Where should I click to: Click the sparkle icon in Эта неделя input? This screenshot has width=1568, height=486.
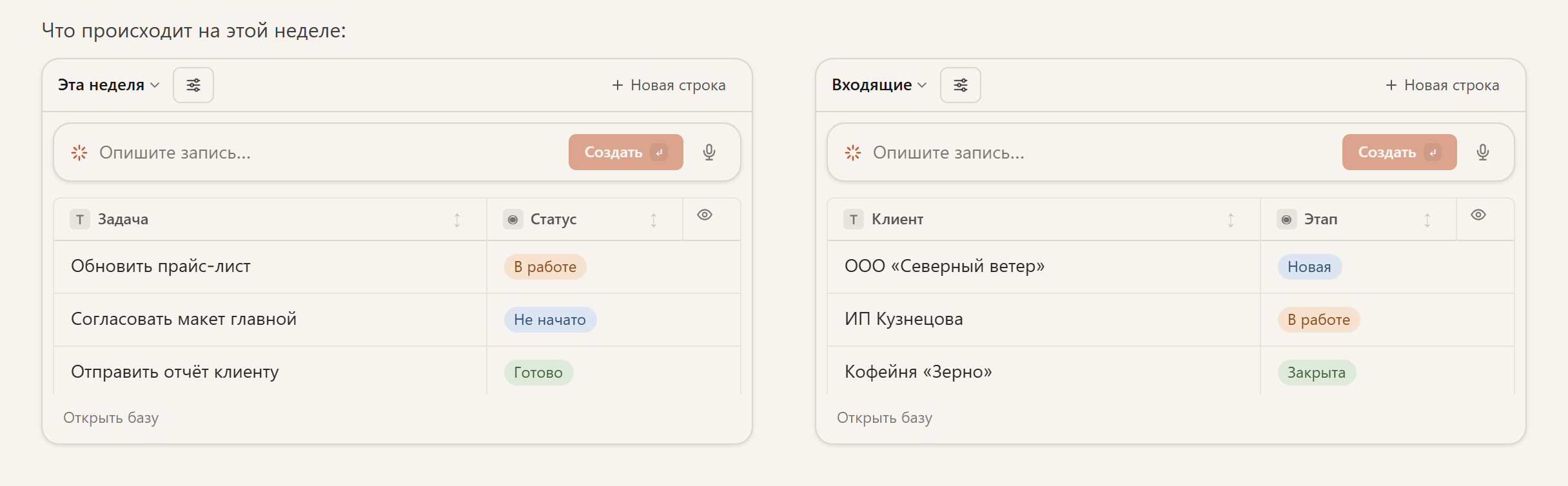(79, 153)
